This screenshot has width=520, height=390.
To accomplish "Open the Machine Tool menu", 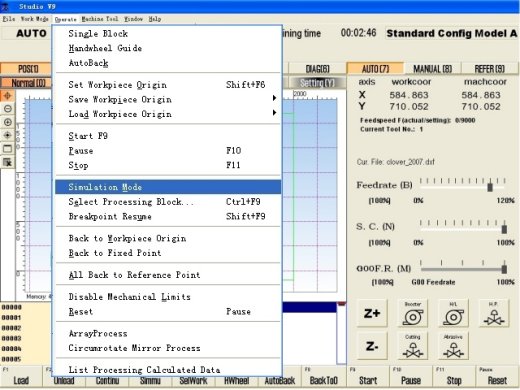I will 100,19.
